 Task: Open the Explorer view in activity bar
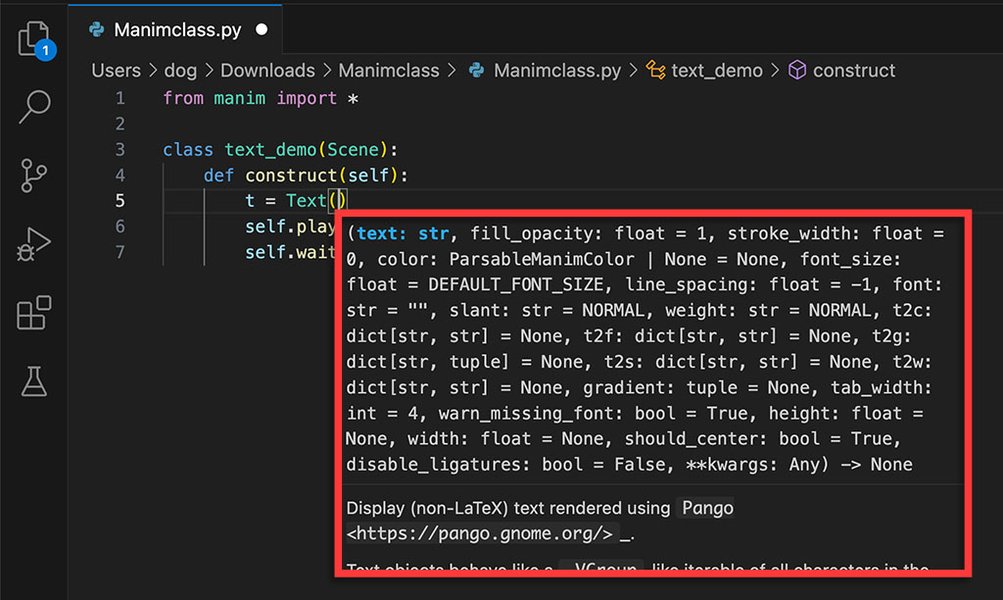tap(35, 39)
